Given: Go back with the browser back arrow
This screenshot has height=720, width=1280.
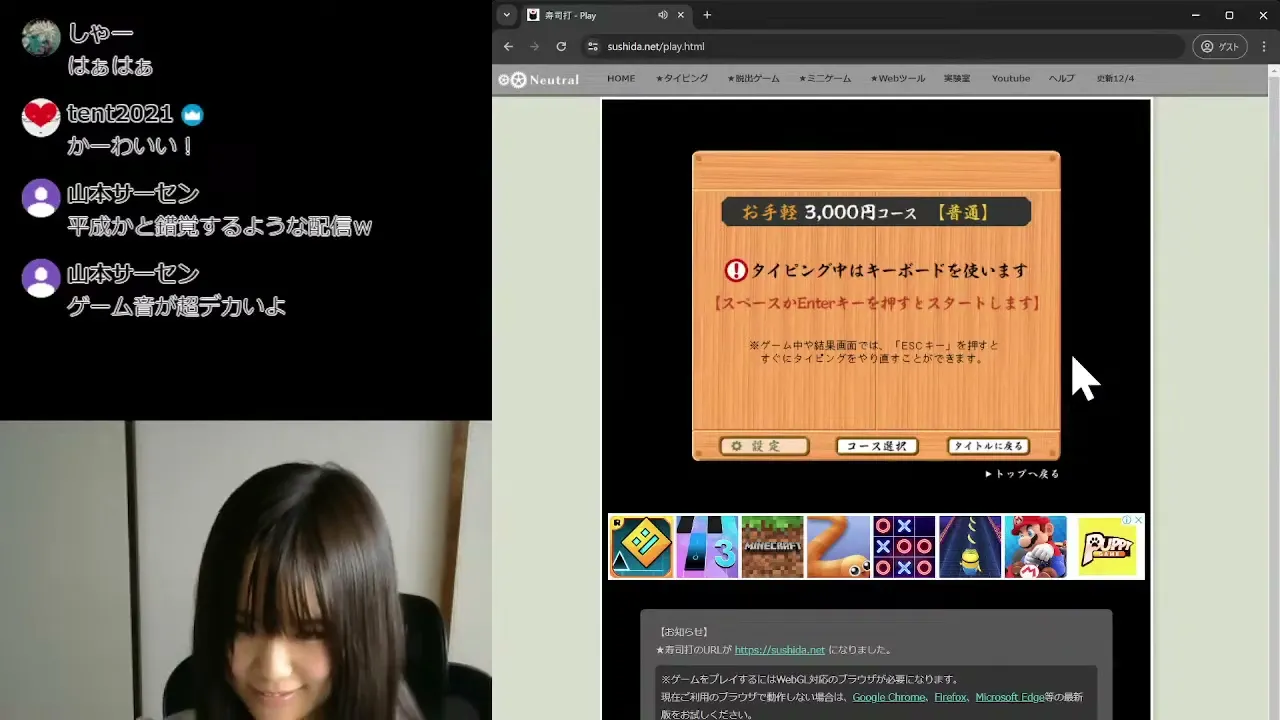Looking at the screenshot, I should tap(508, 46).
